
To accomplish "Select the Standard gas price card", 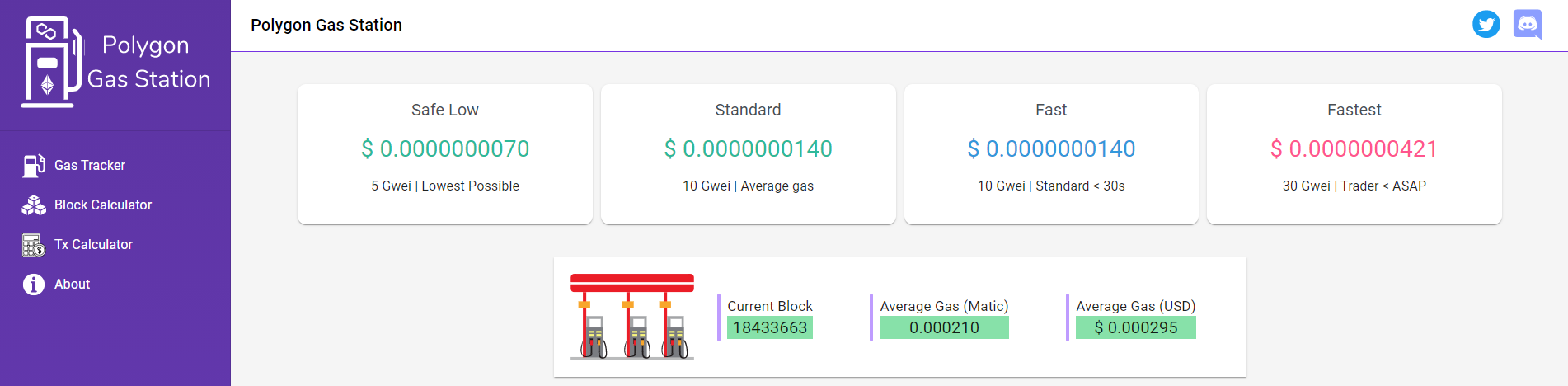I will 748,154.
